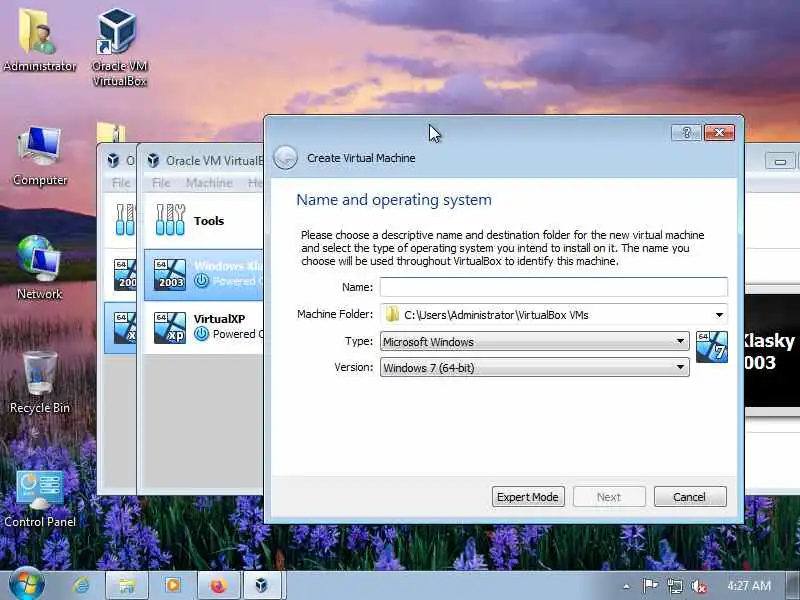This screenshot has width=800, height=600.
Task: Expand the Machine Folder dropdown
Action: (719, 315)
